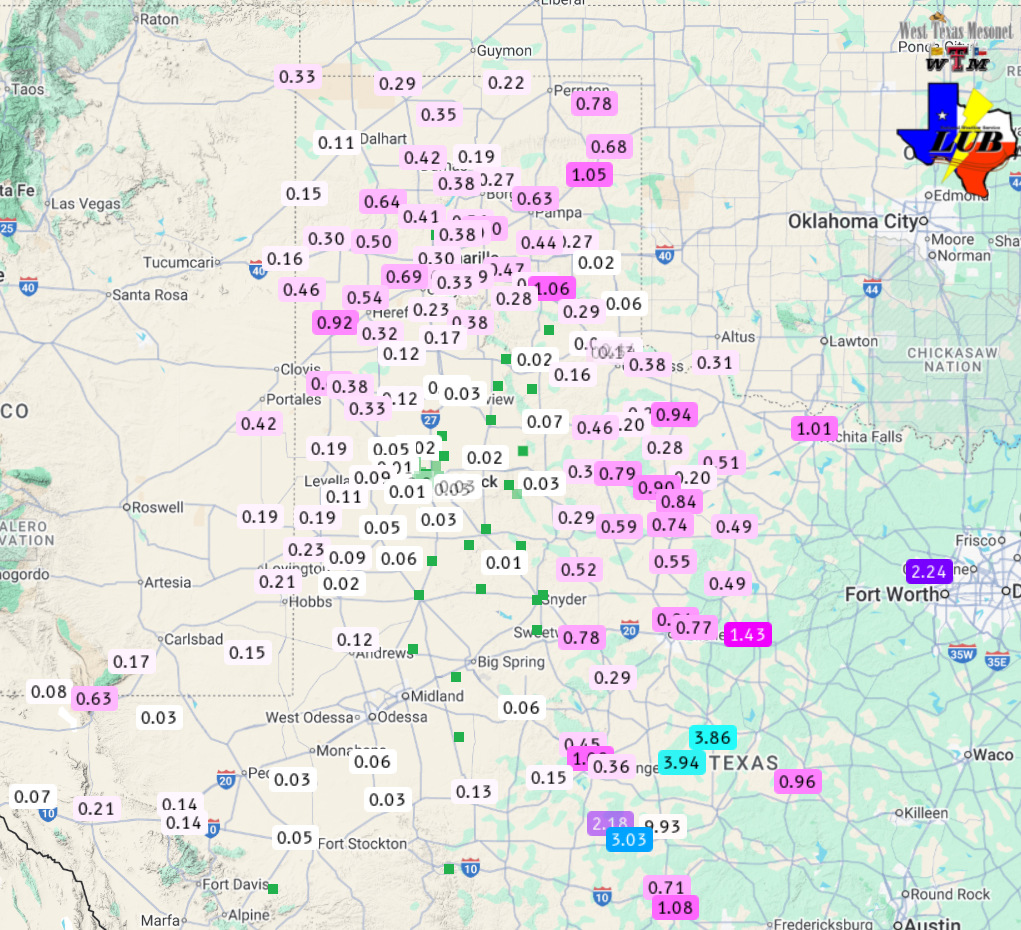This screenshot has width=1021, height=930.
Task: Click the LUB Texas-shaped lightning logo
Action: click(x=957, y=139)
